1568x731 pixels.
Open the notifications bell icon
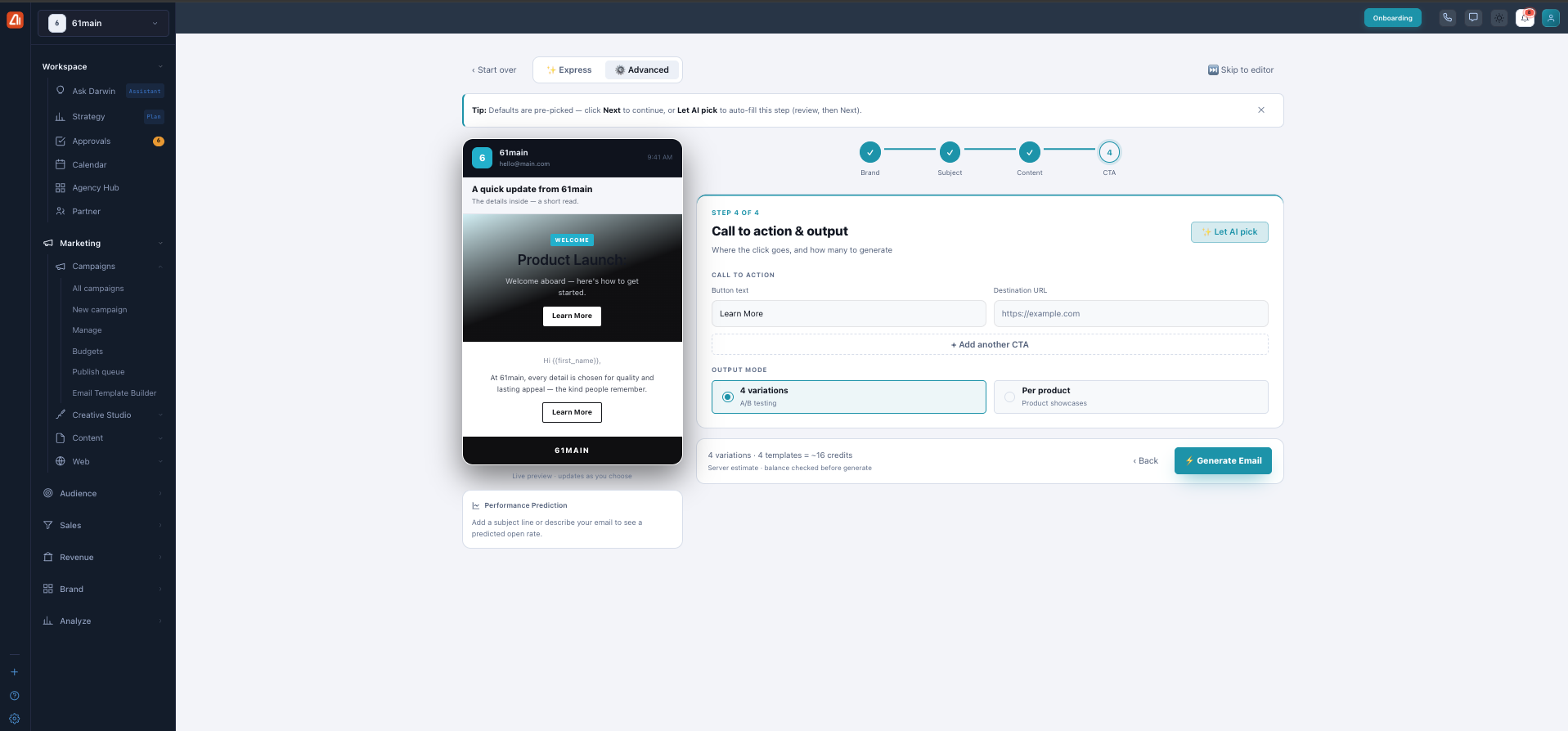click(x=1525, y=18)
